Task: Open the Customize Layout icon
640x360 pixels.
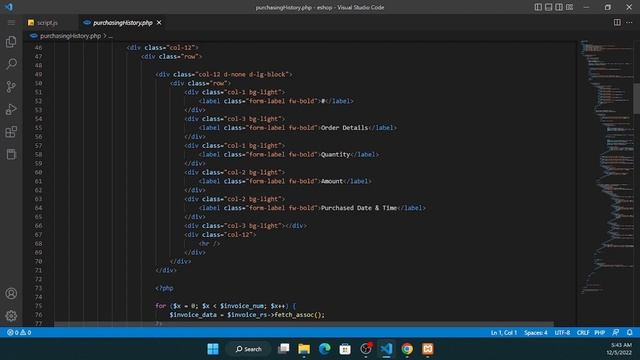Action: 569,7
